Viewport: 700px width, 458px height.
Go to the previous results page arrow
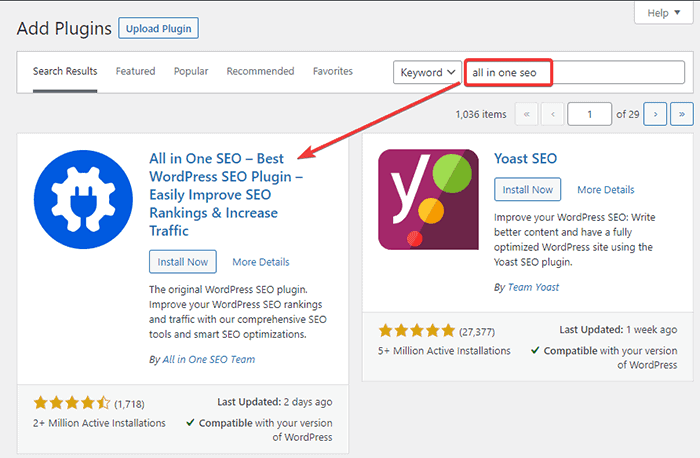[x=554, y=114]
